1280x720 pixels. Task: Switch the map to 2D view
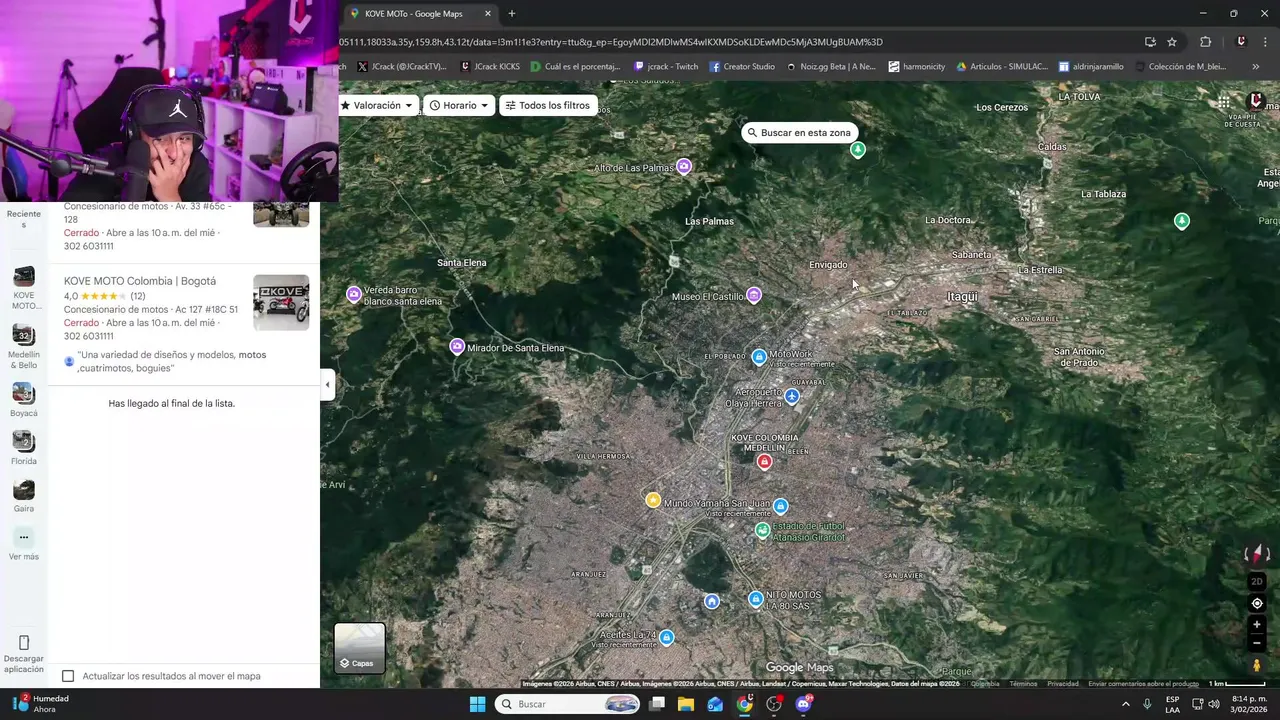[1257, 581]
